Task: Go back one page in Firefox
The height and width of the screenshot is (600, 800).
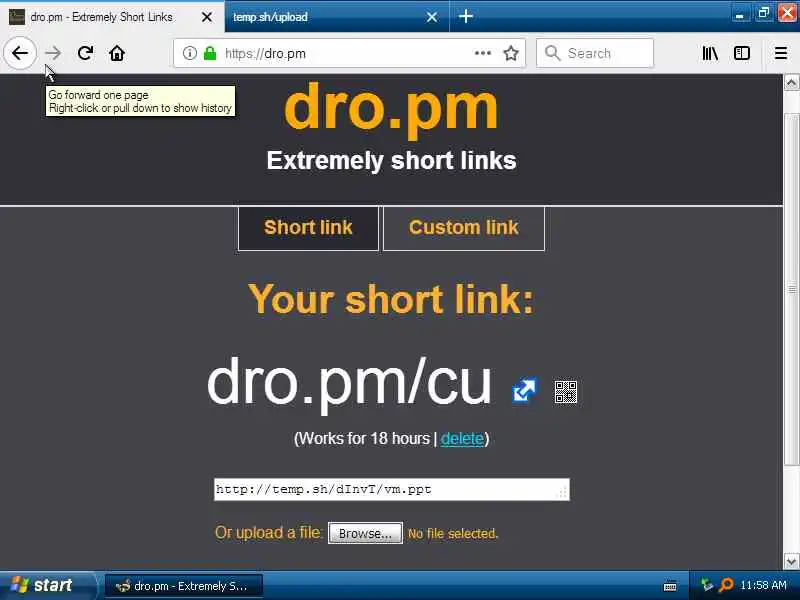Action: [x=20, y=53]
